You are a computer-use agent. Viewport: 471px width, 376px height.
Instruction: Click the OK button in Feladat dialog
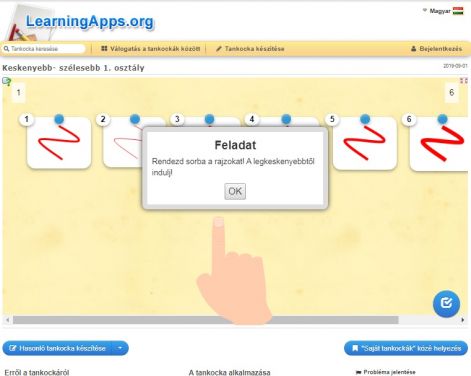pos(235,191)
